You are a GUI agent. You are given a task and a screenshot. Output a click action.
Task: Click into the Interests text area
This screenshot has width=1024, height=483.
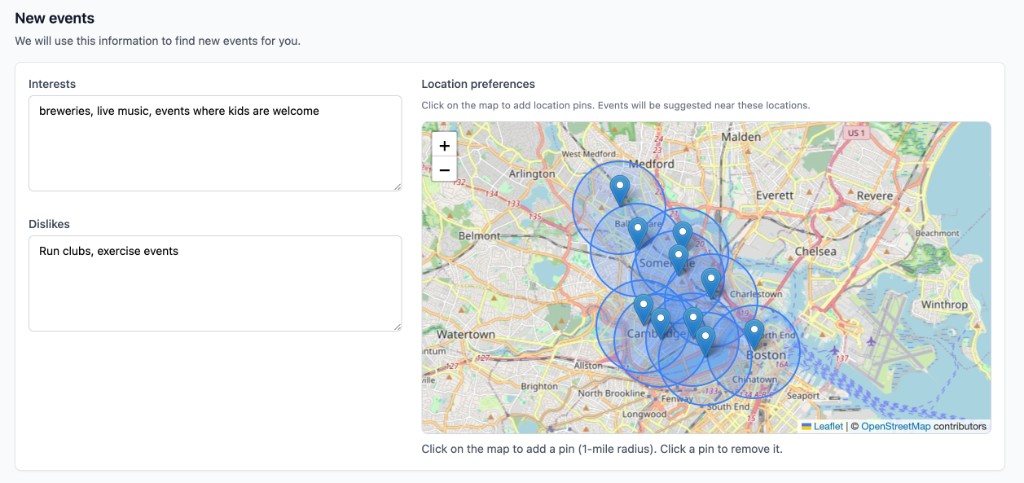pyautogui.click(x=215, y=144)
